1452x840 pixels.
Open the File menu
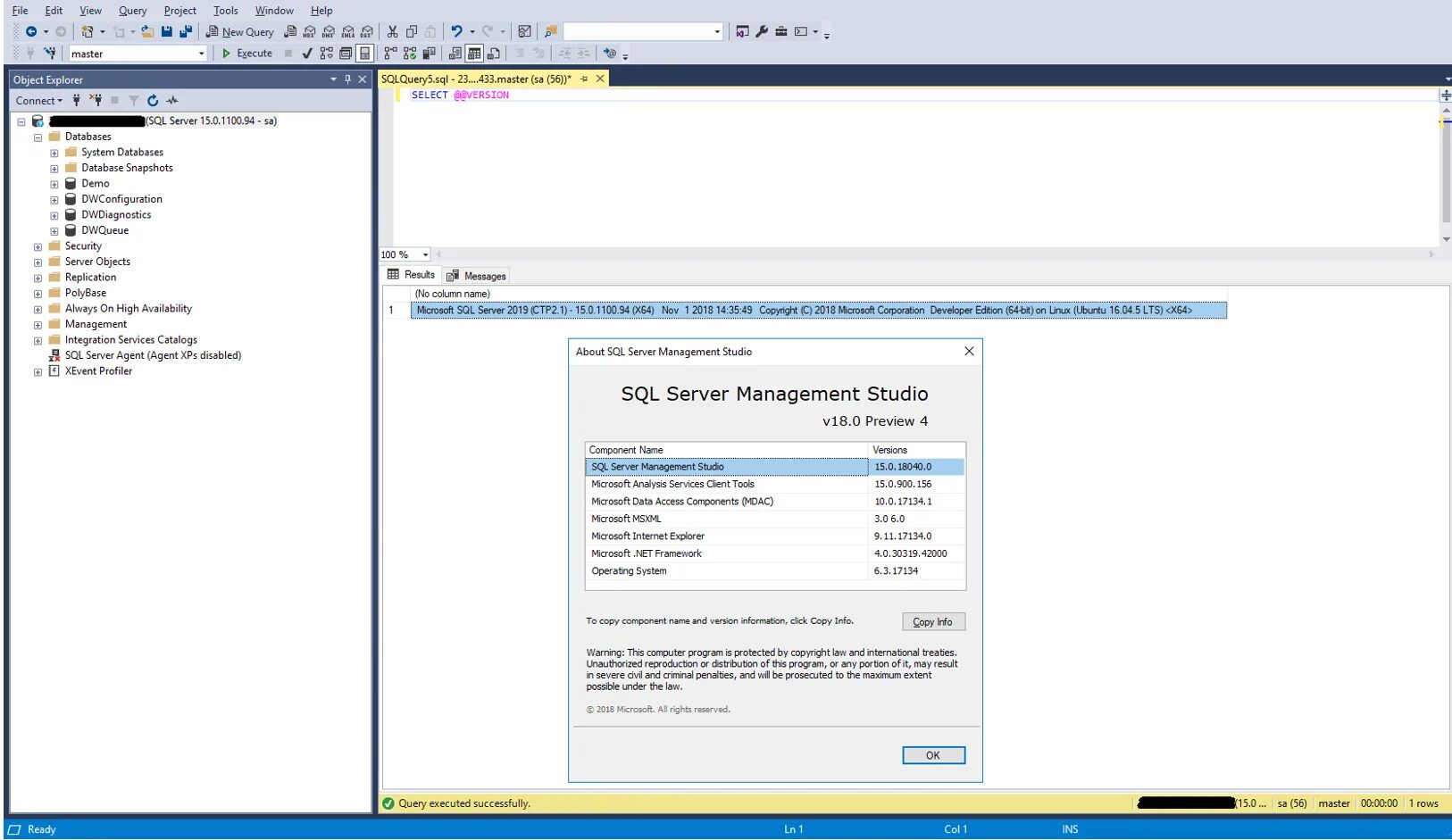click(x=20, y=11)
